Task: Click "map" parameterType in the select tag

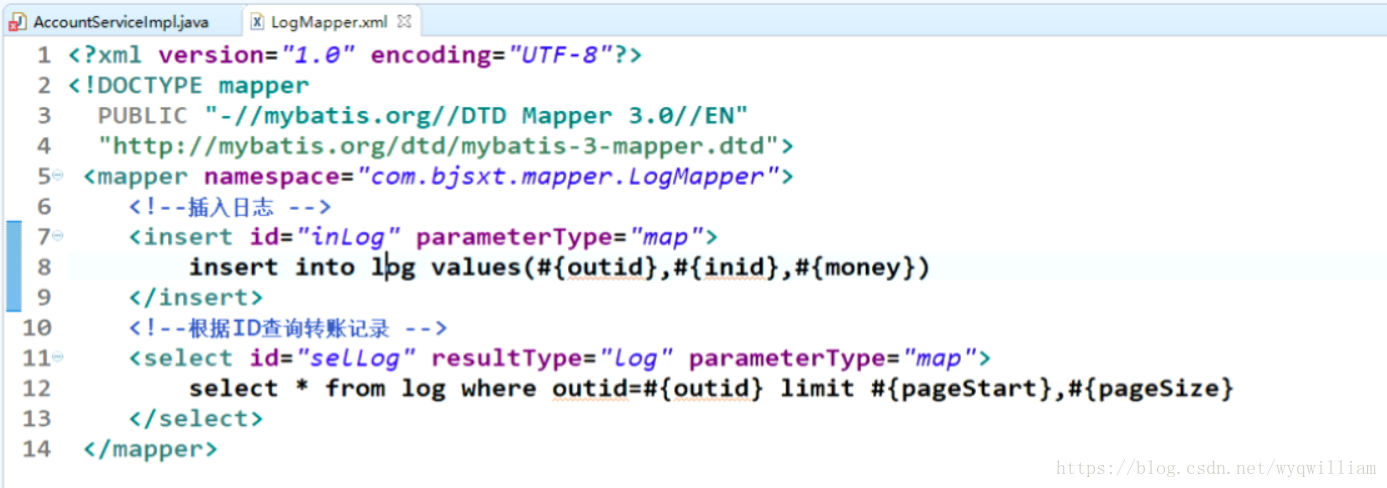Action: 938,357
